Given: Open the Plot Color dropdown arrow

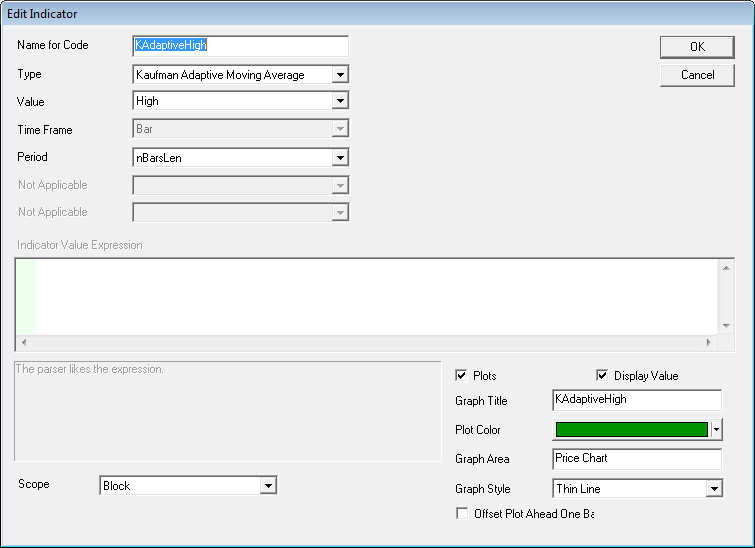Looking at the screenshot, I should [x=716, y=430].
